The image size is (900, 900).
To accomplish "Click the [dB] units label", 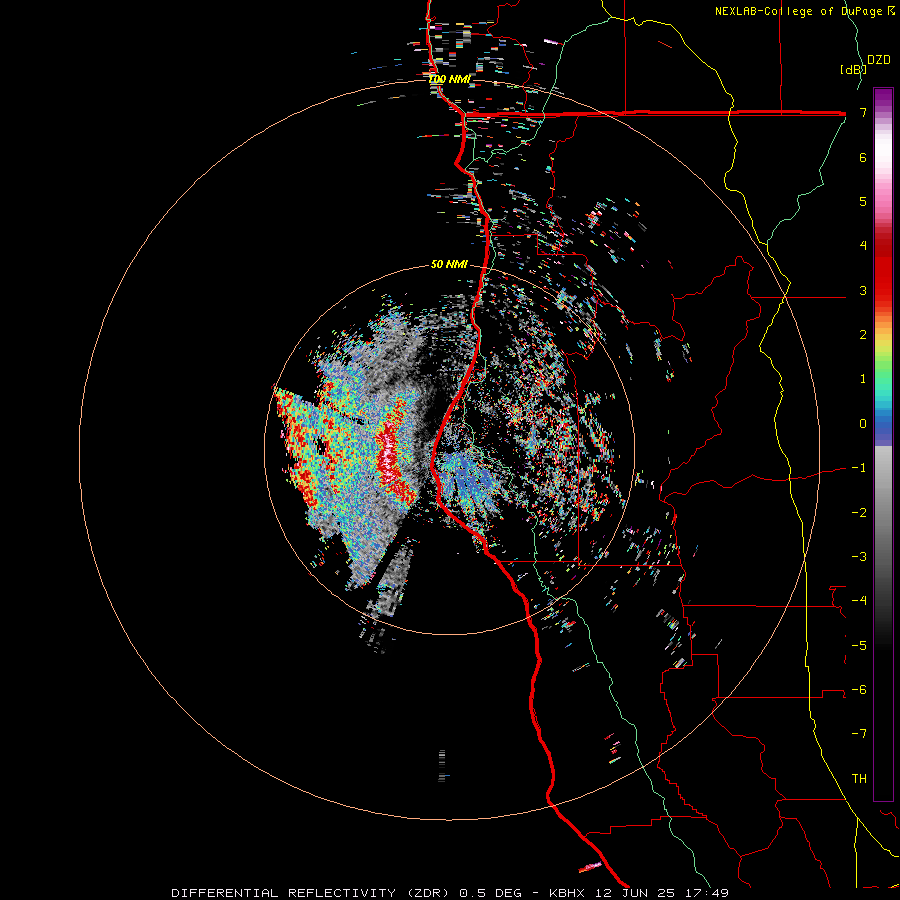I will pyautogui.click(x=853, y=69).
